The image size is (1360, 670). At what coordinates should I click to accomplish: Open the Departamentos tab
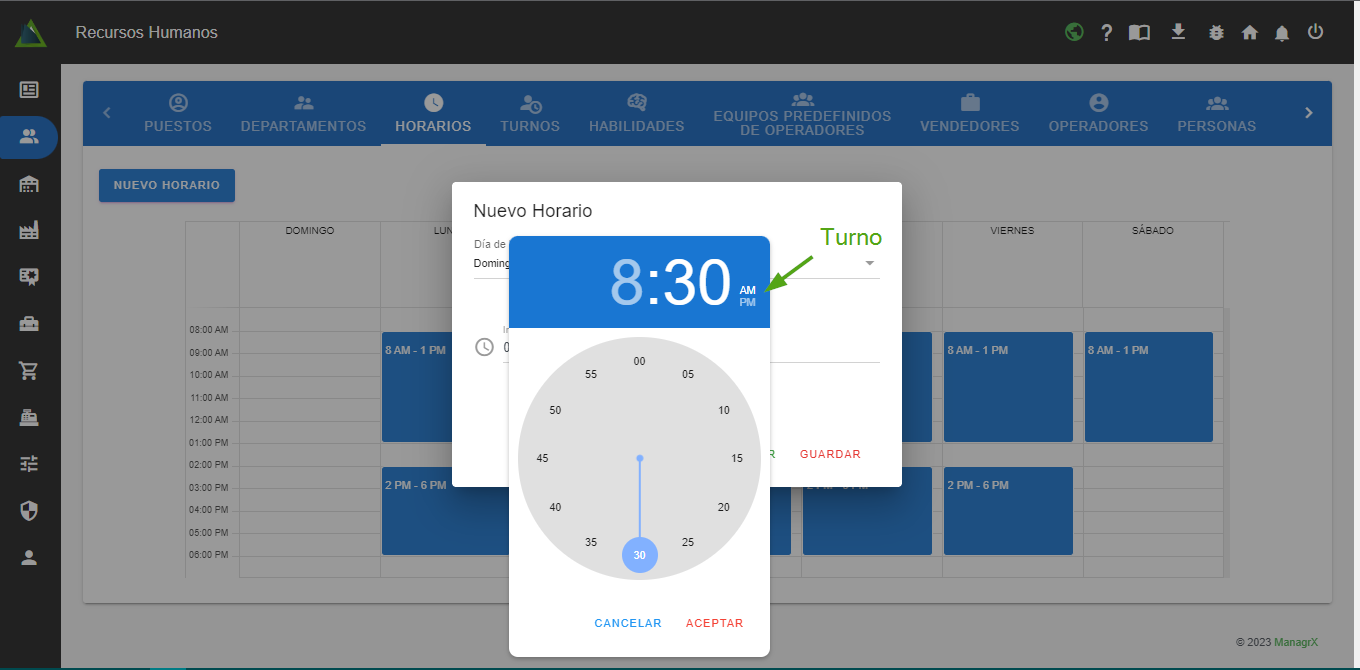tap(303, 114)
